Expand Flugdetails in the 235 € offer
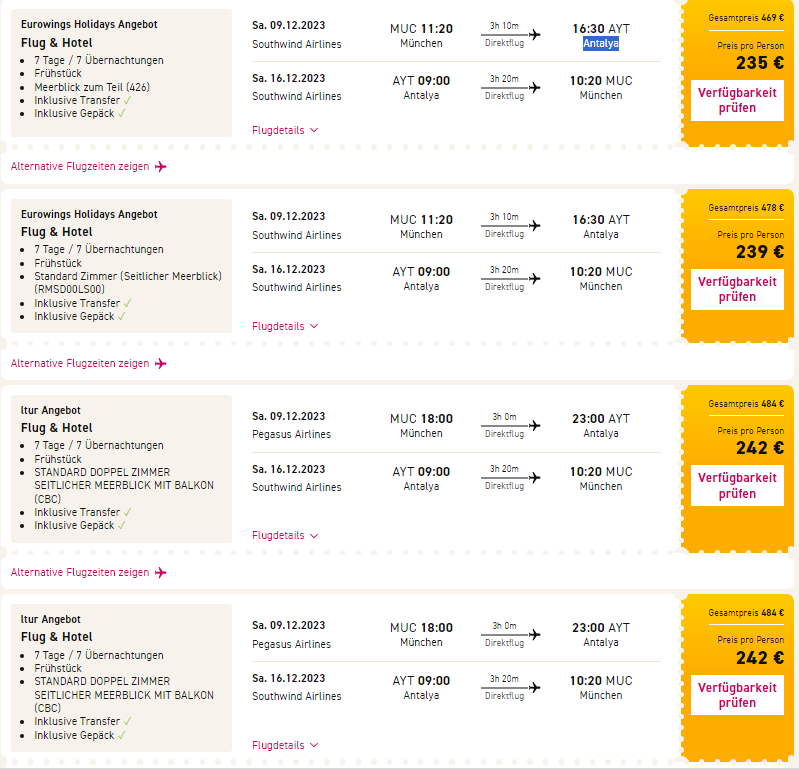Viewport: 799px width, 769px height. pyautogui.click(x=285, y=129)
